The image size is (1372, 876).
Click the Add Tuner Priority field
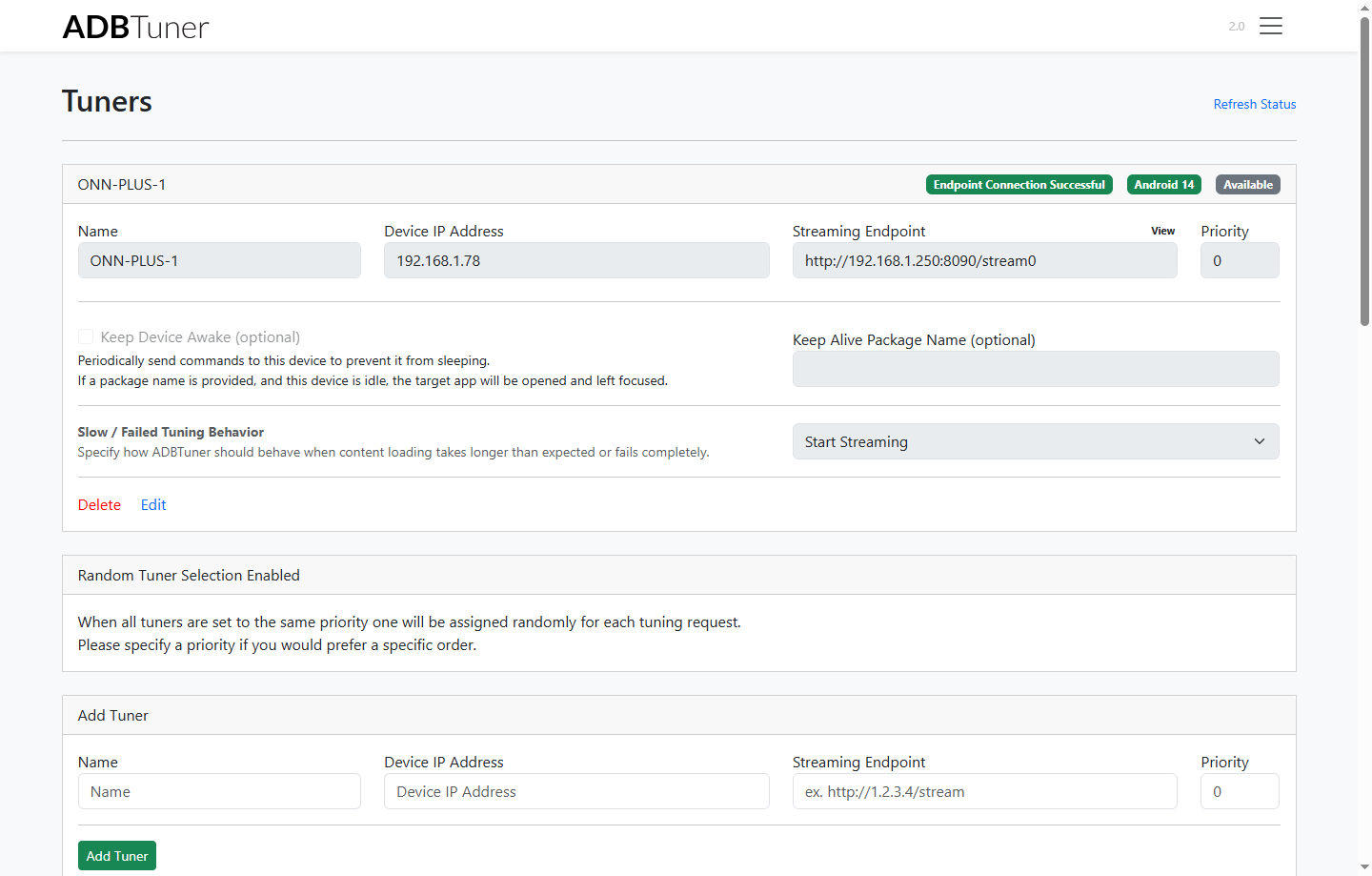1239,791
